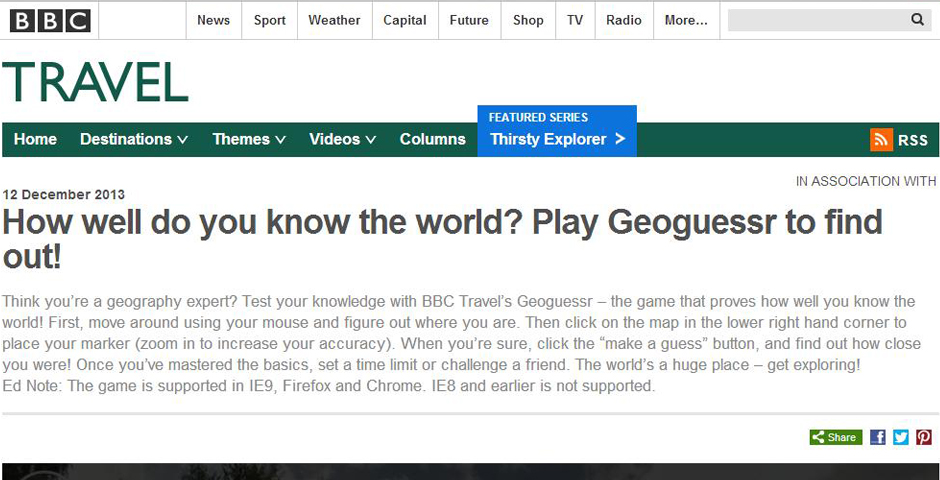Visit the BBC Shop
This screenshot has width=940, height=480.
[528, 20]
